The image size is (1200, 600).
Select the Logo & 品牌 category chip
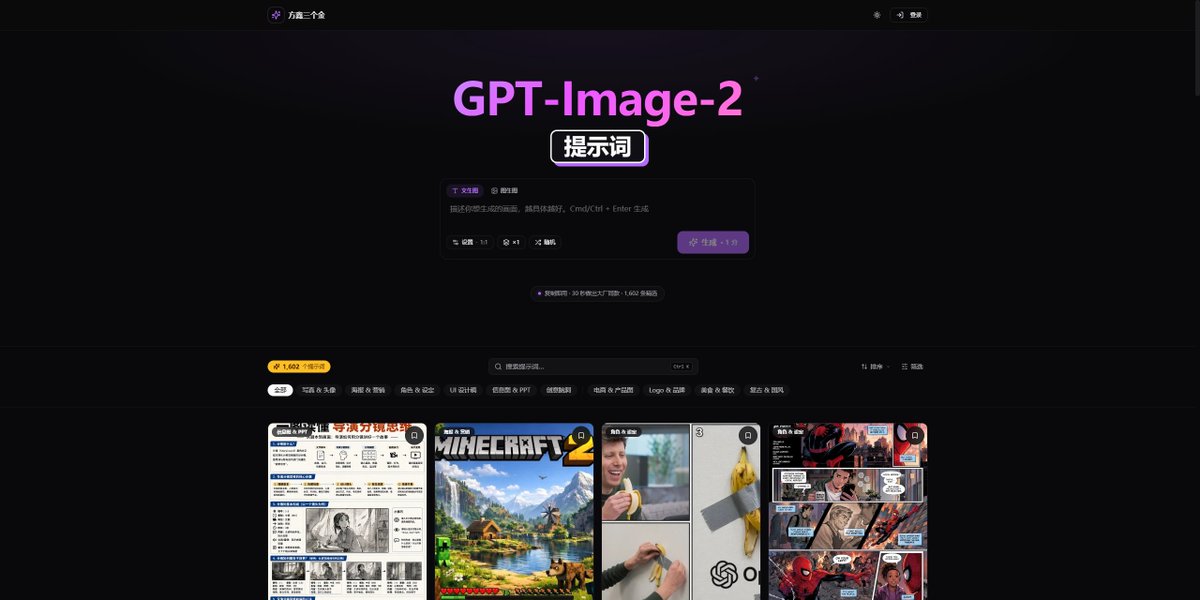667,390
